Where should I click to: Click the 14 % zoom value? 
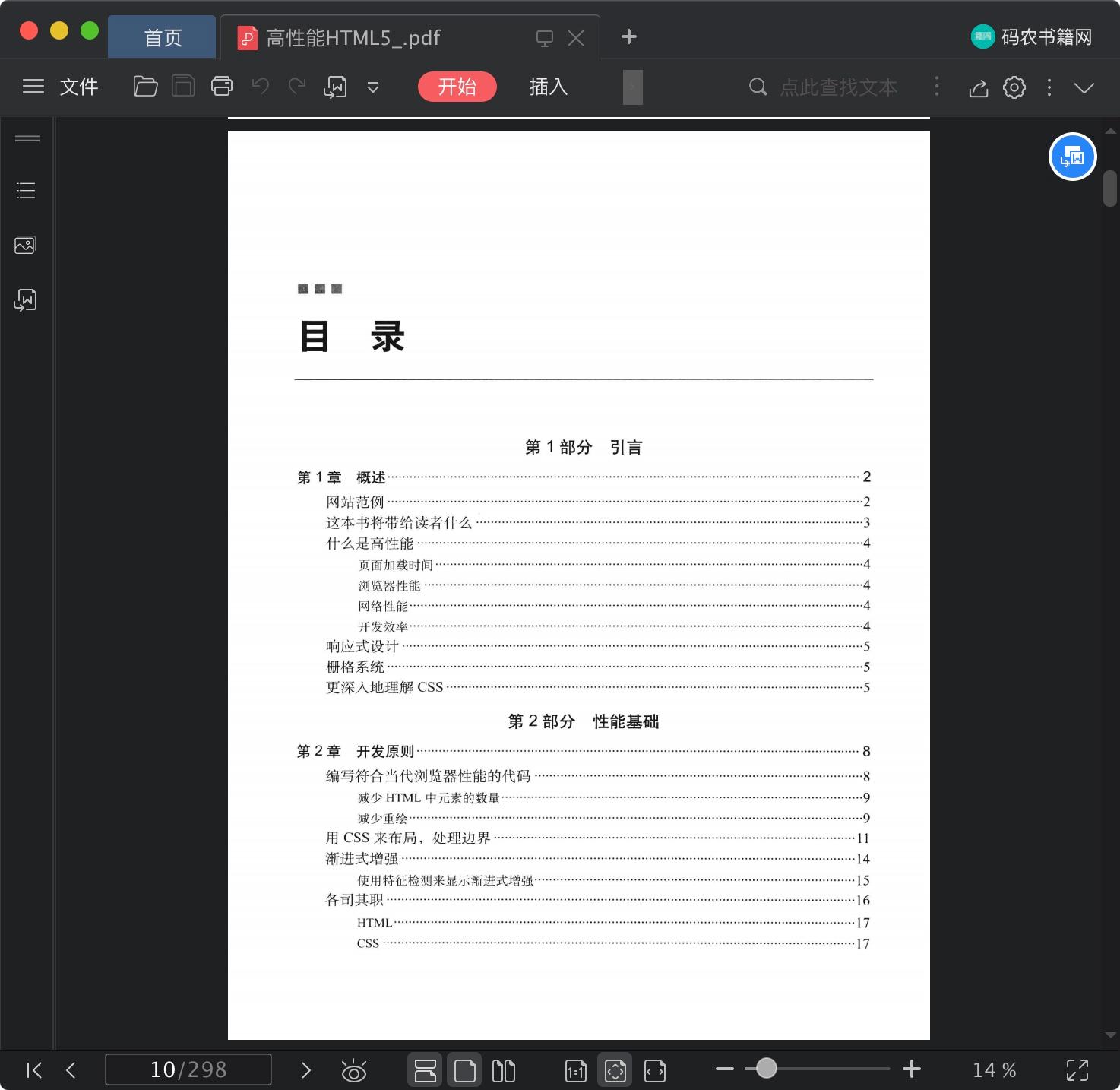(x=994, y=1070)
